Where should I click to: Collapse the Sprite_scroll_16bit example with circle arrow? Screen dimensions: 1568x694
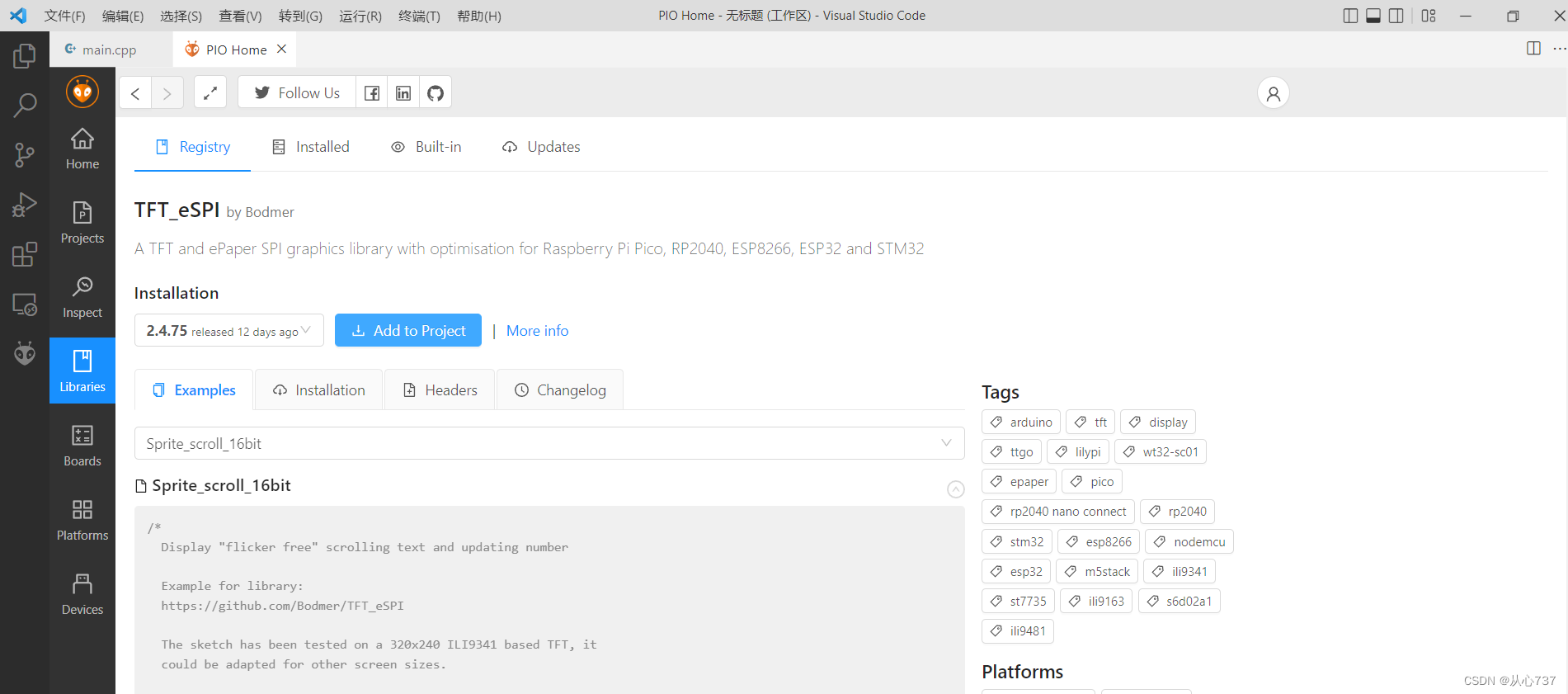click(x=955, y=489)
